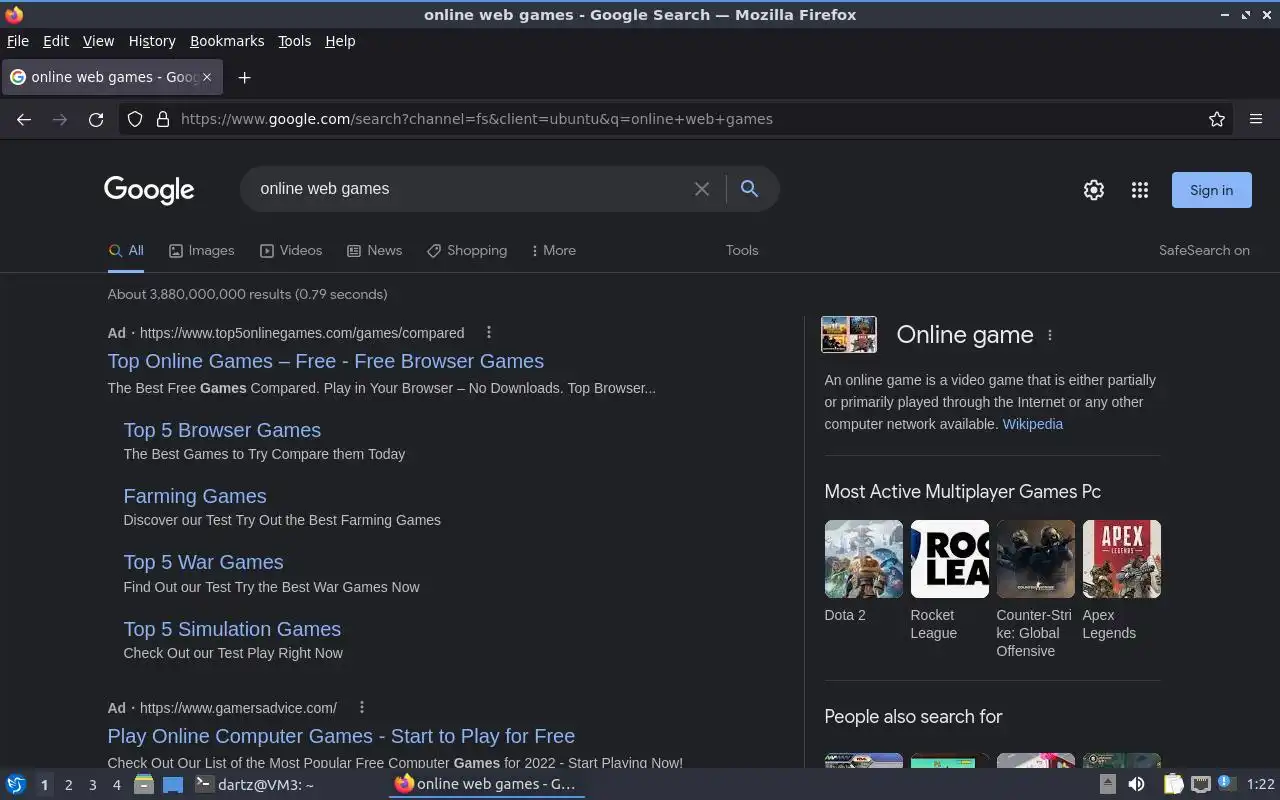The width and height of the screenshot is (1280, 800).
Task: Close the online web games tab
Action: (x=207, y=77)
